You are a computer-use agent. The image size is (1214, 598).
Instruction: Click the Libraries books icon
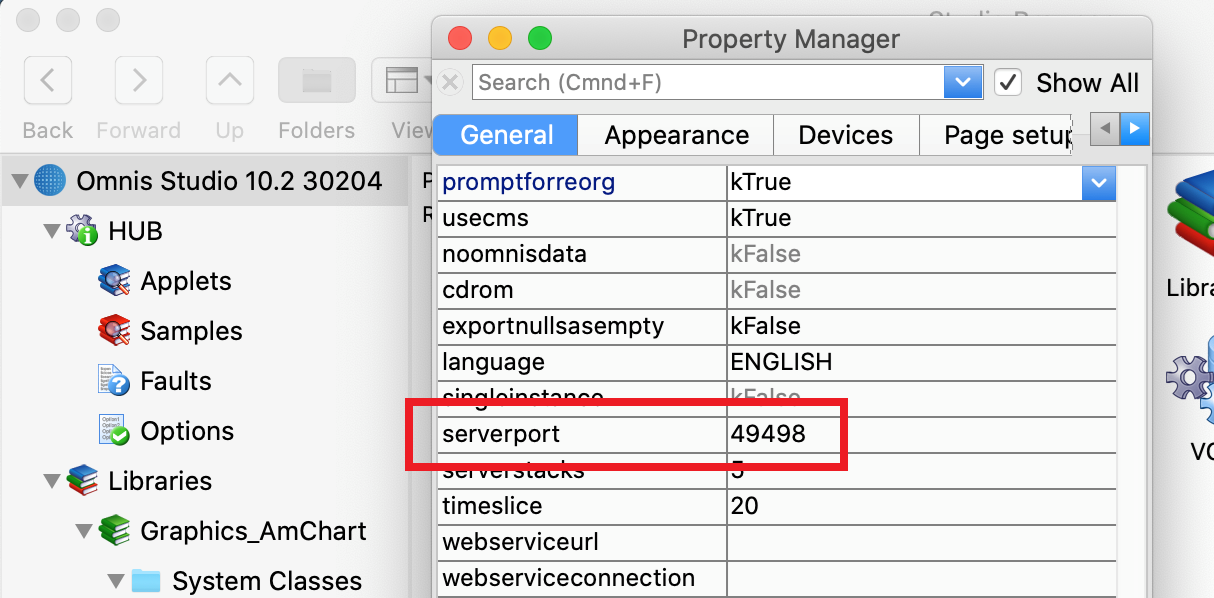click(82, 481)
